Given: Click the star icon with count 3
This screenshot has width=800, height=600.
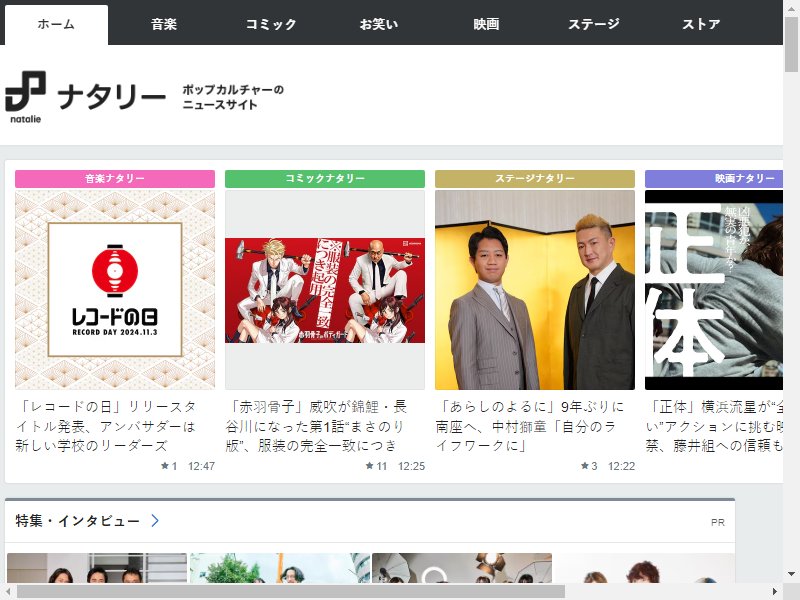Looking at the screenshot, I should pyautogui.click(x=585, y=466).
